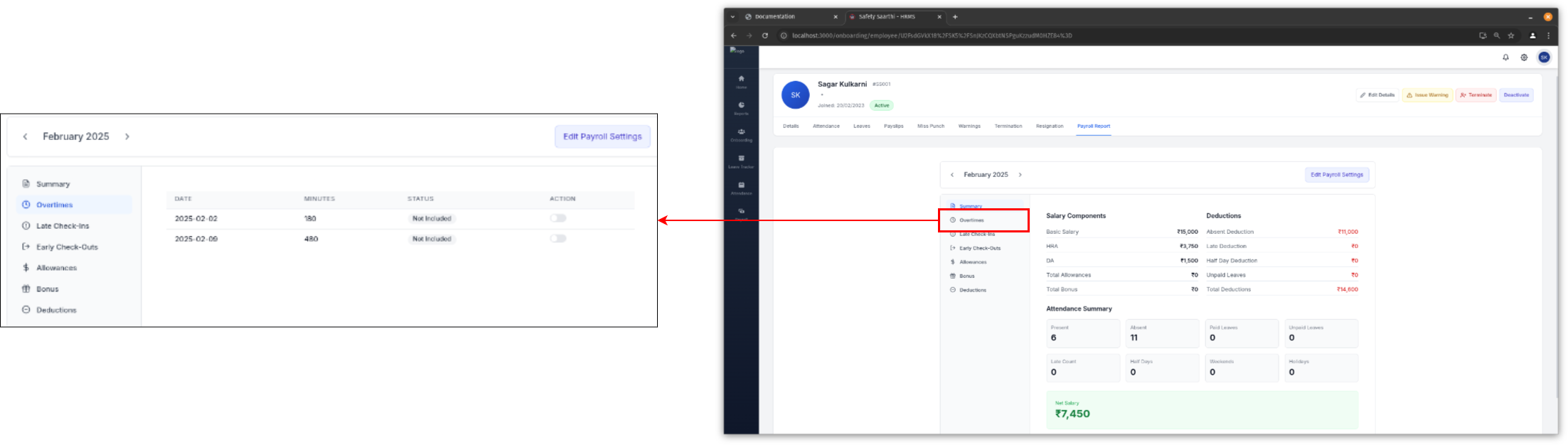Bookmark the page using the star icon

1511,36
